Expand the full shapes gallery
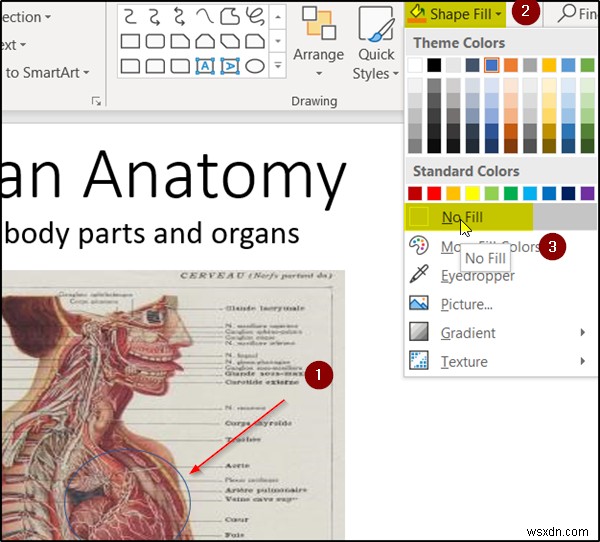The width and height of the screenshot is (600, 542). coord(278,66)
